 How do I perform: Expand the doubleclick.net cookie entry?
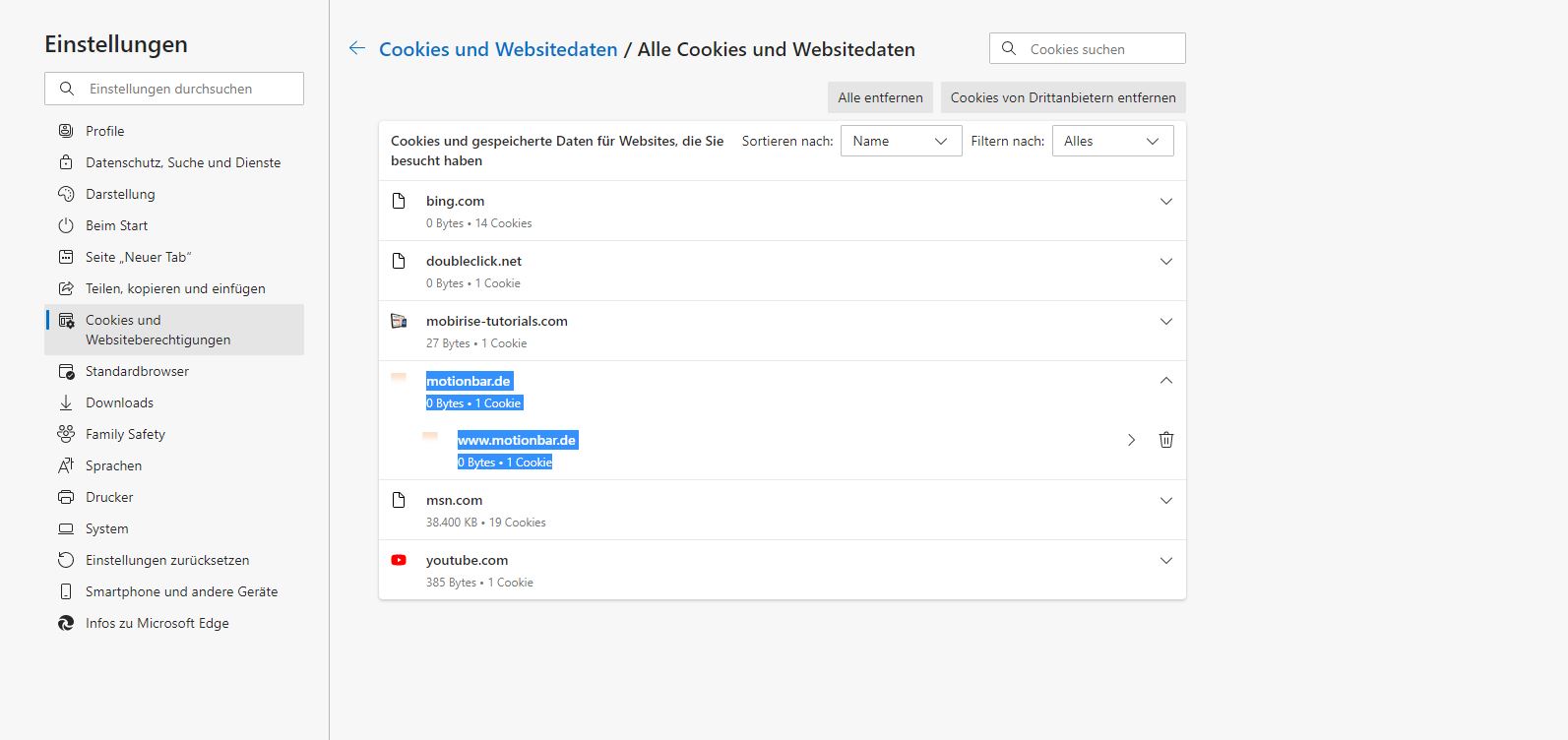[1166, 262]
